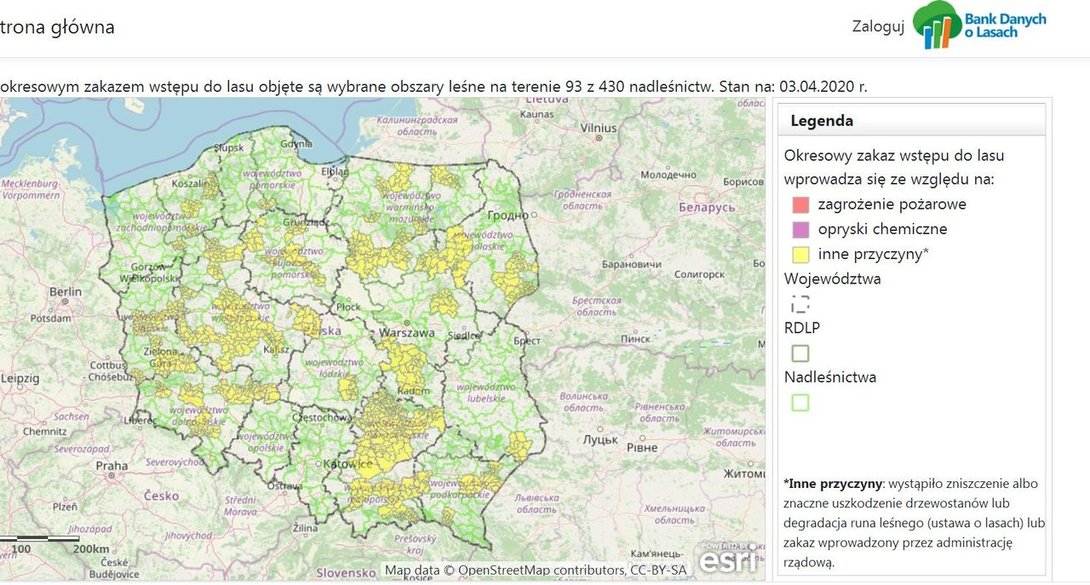Select the Praha label on the map

tap(112, 465)
